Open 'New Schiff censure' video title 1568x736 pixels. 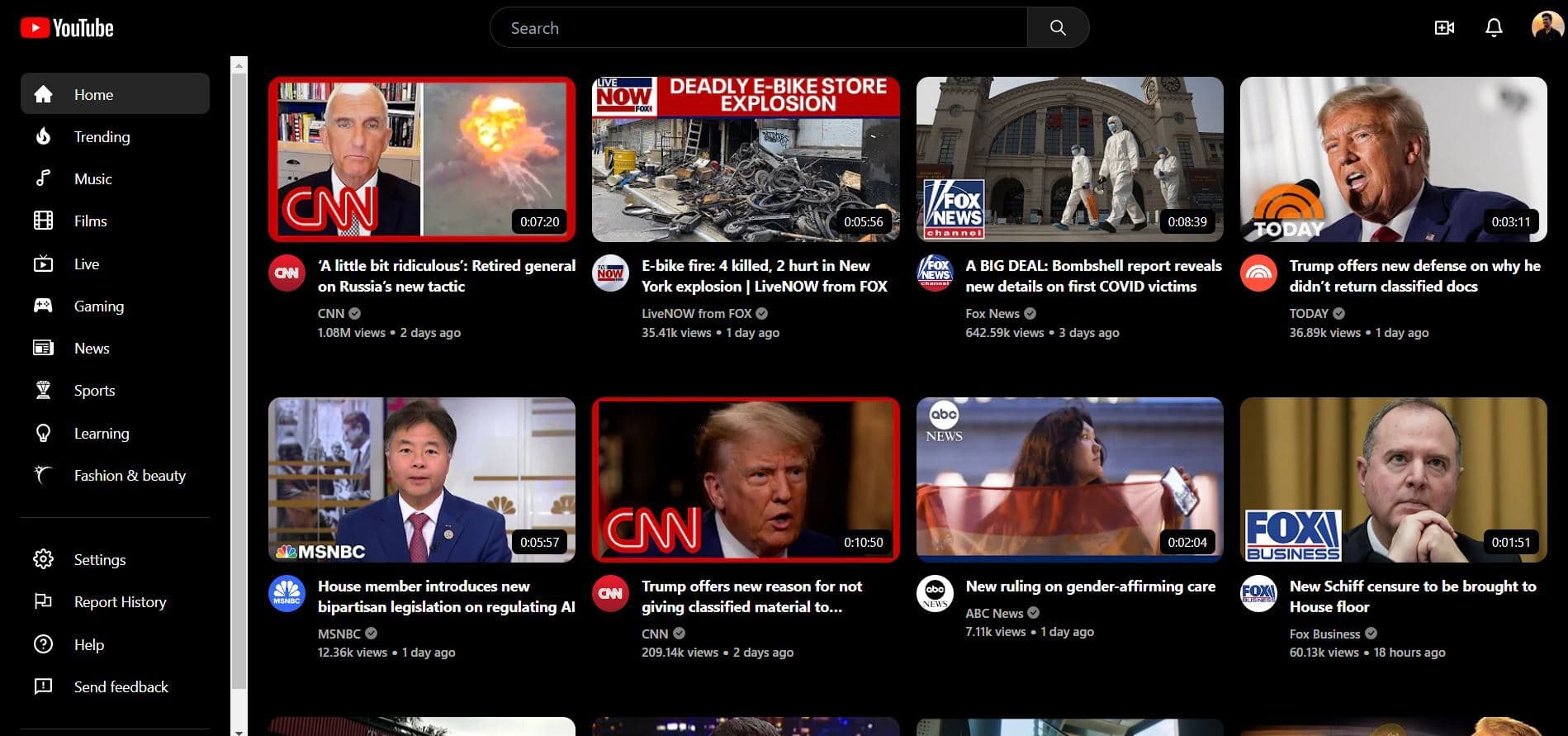click(1413, 596)
